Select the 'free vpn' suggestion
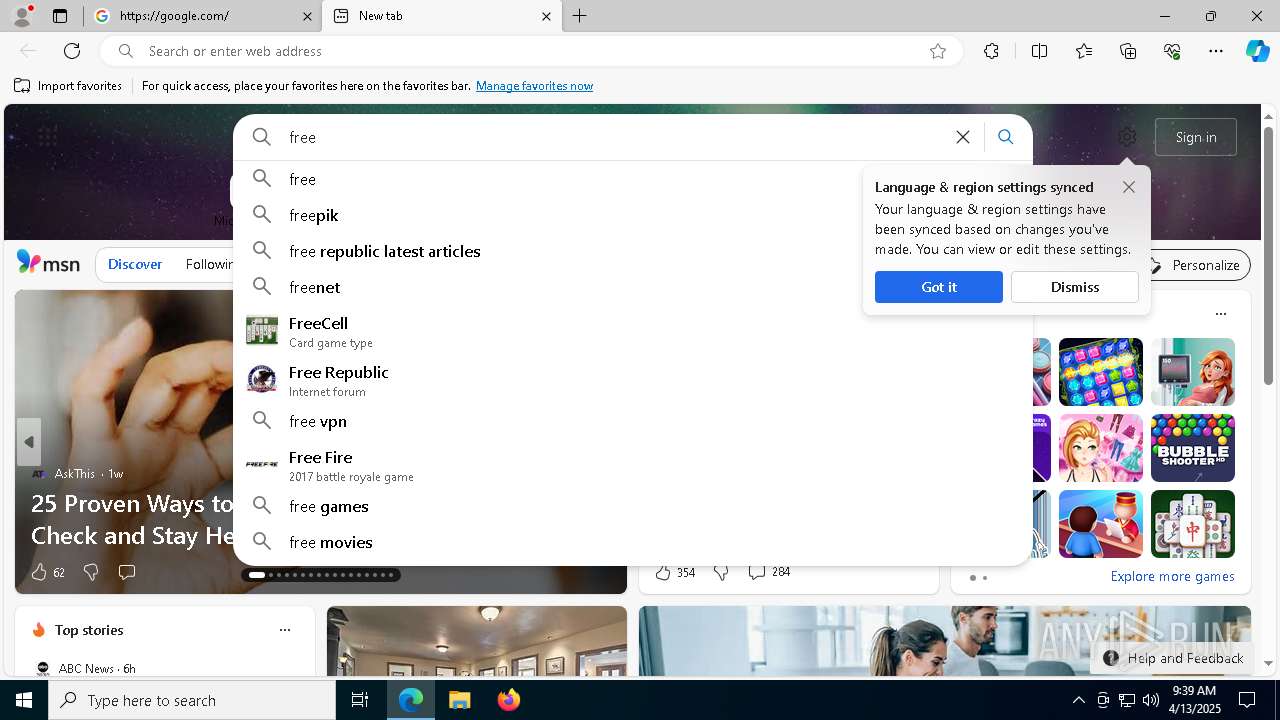 tap(632, 421)
